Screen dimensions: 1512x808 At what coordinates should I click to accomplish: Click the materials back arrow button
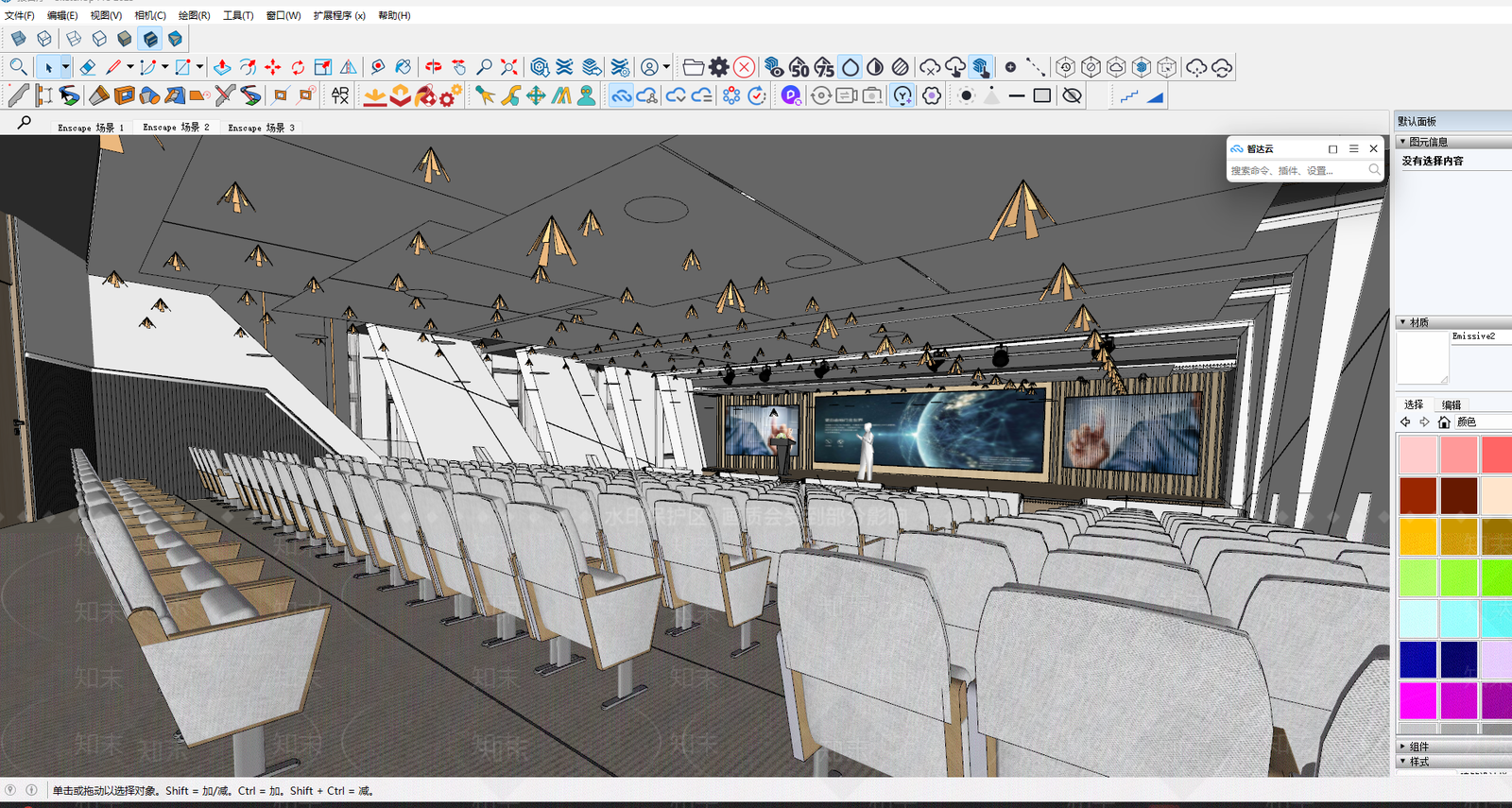tap(1405, 422)
